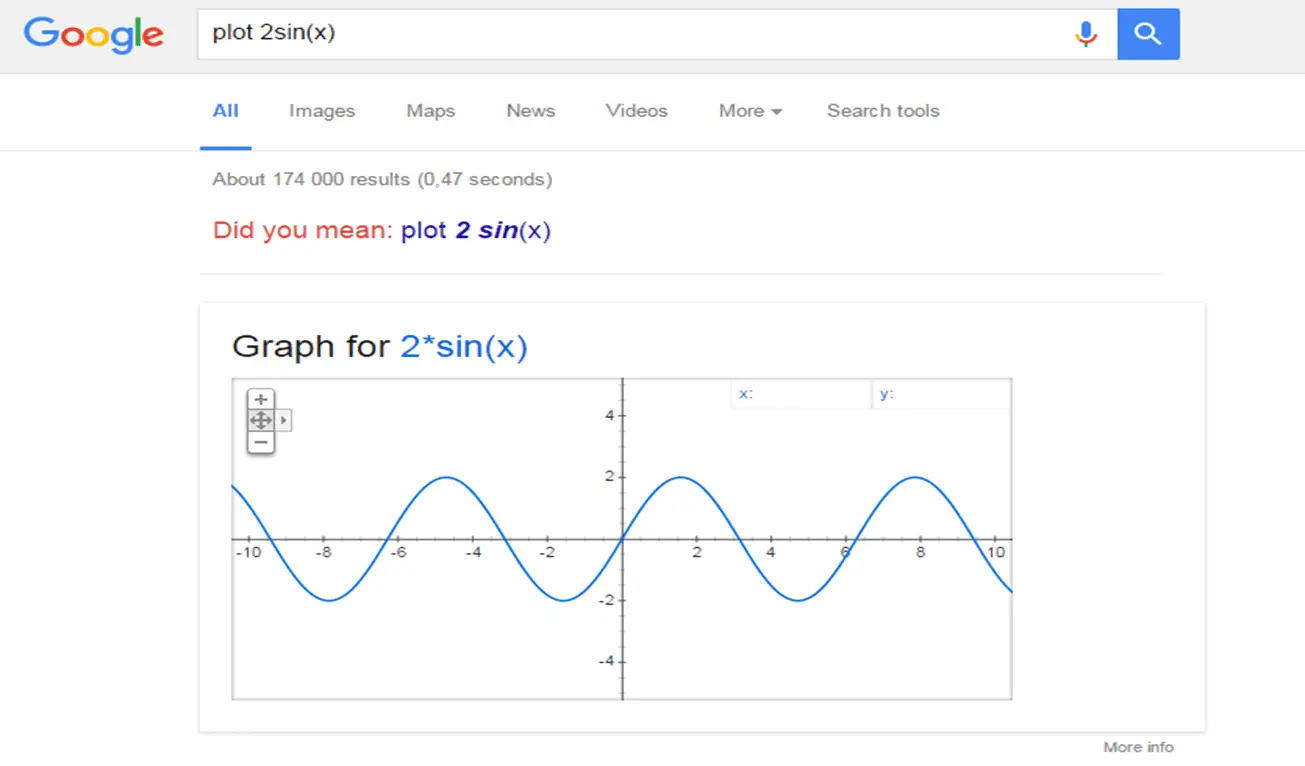Go to Google logo homepage
Image resolution: width=1305 pixels, height=766 pixels.
(x=94, y=35)
